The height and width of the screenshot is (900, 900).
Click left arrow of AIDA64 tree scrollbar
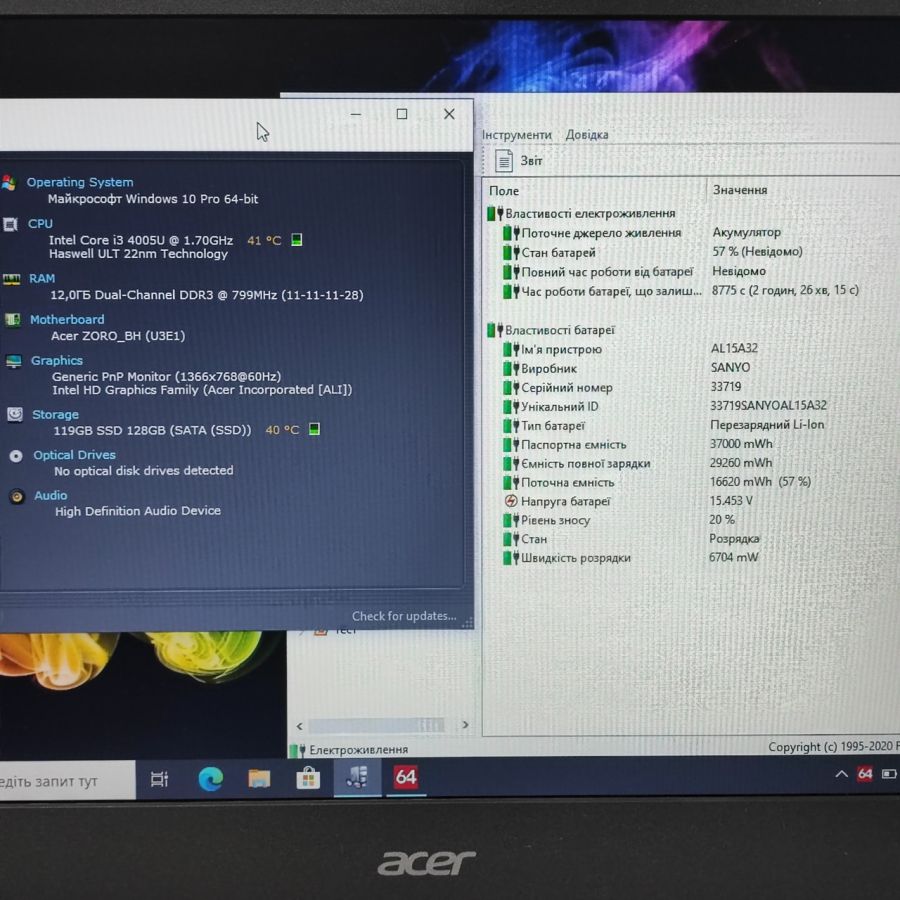point(300,726)
